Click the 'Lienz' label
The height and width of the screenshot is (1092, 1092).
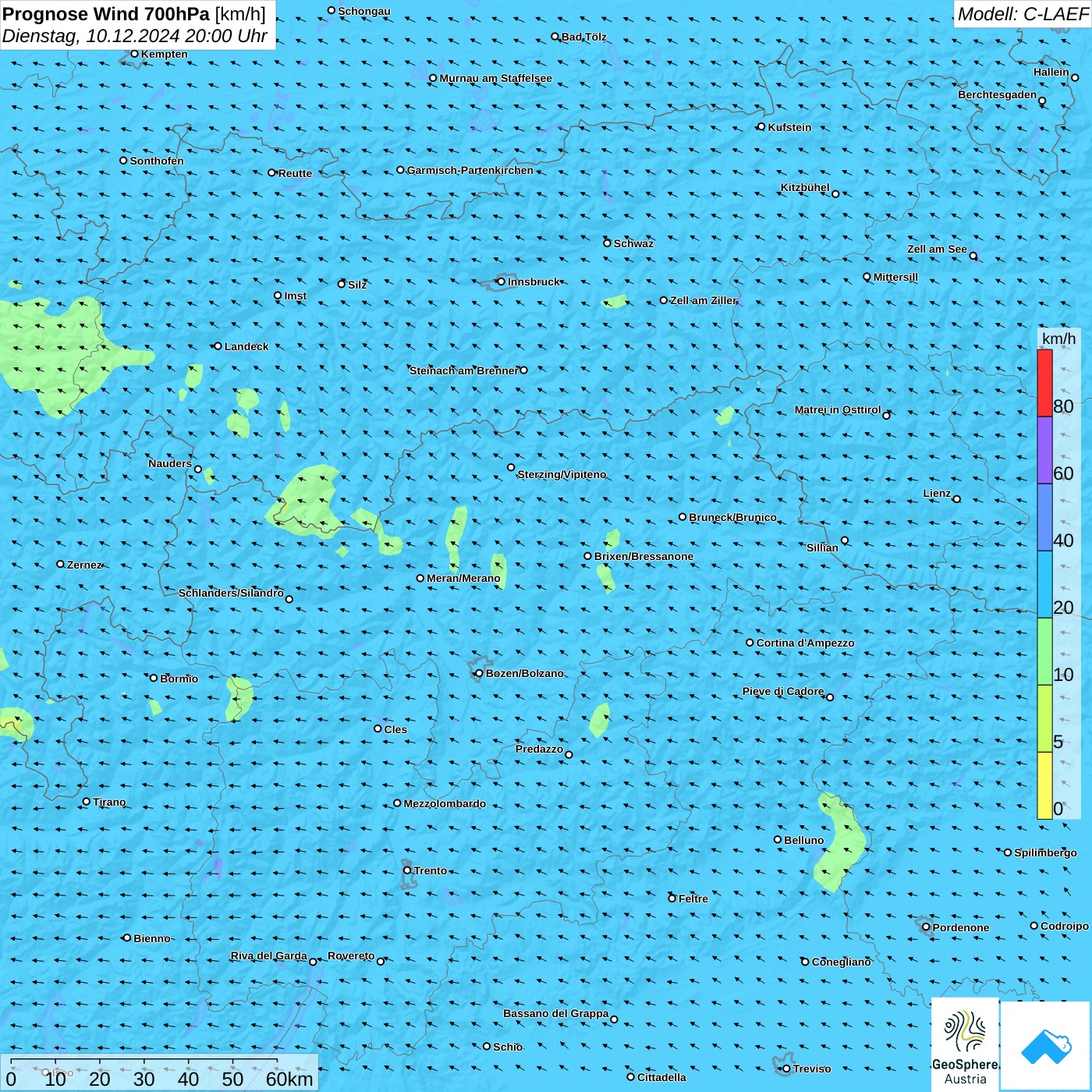pyautogui.click(x=937, y=493)
